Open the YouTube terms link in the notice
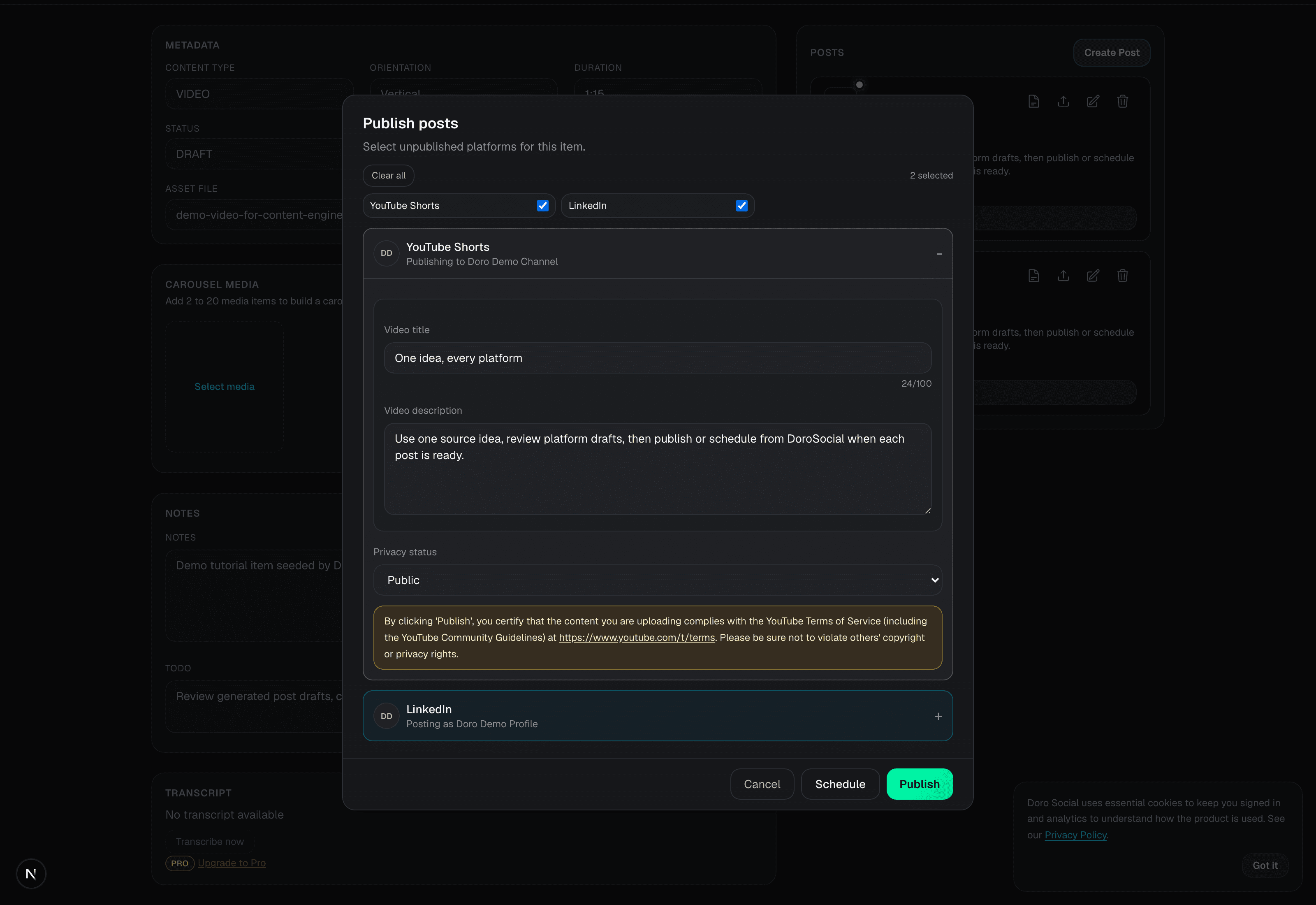This screenshot has height=905, width=1316. pos(637,638)
